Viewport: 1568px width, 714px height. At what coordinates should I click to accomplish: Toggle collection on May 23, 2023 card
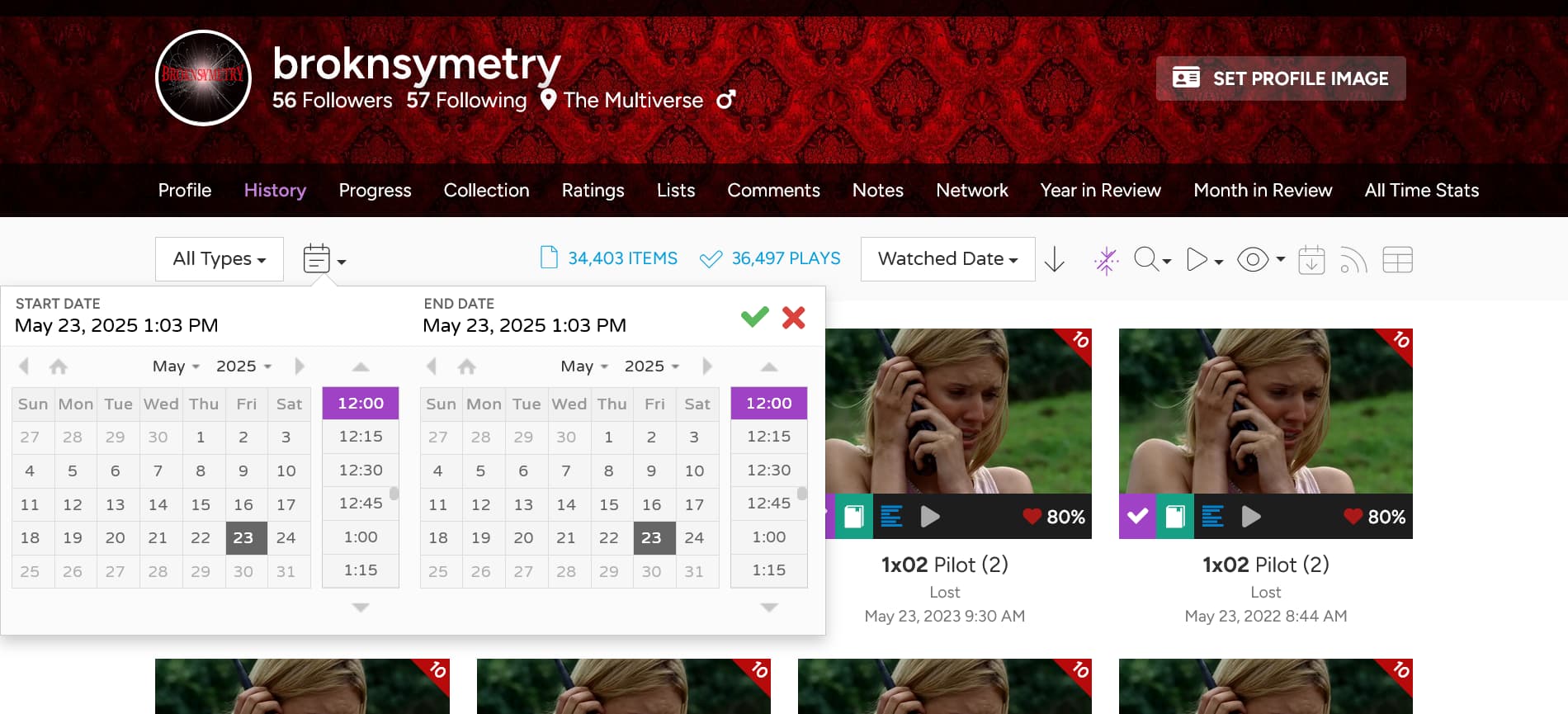click(x=853, y=517)
